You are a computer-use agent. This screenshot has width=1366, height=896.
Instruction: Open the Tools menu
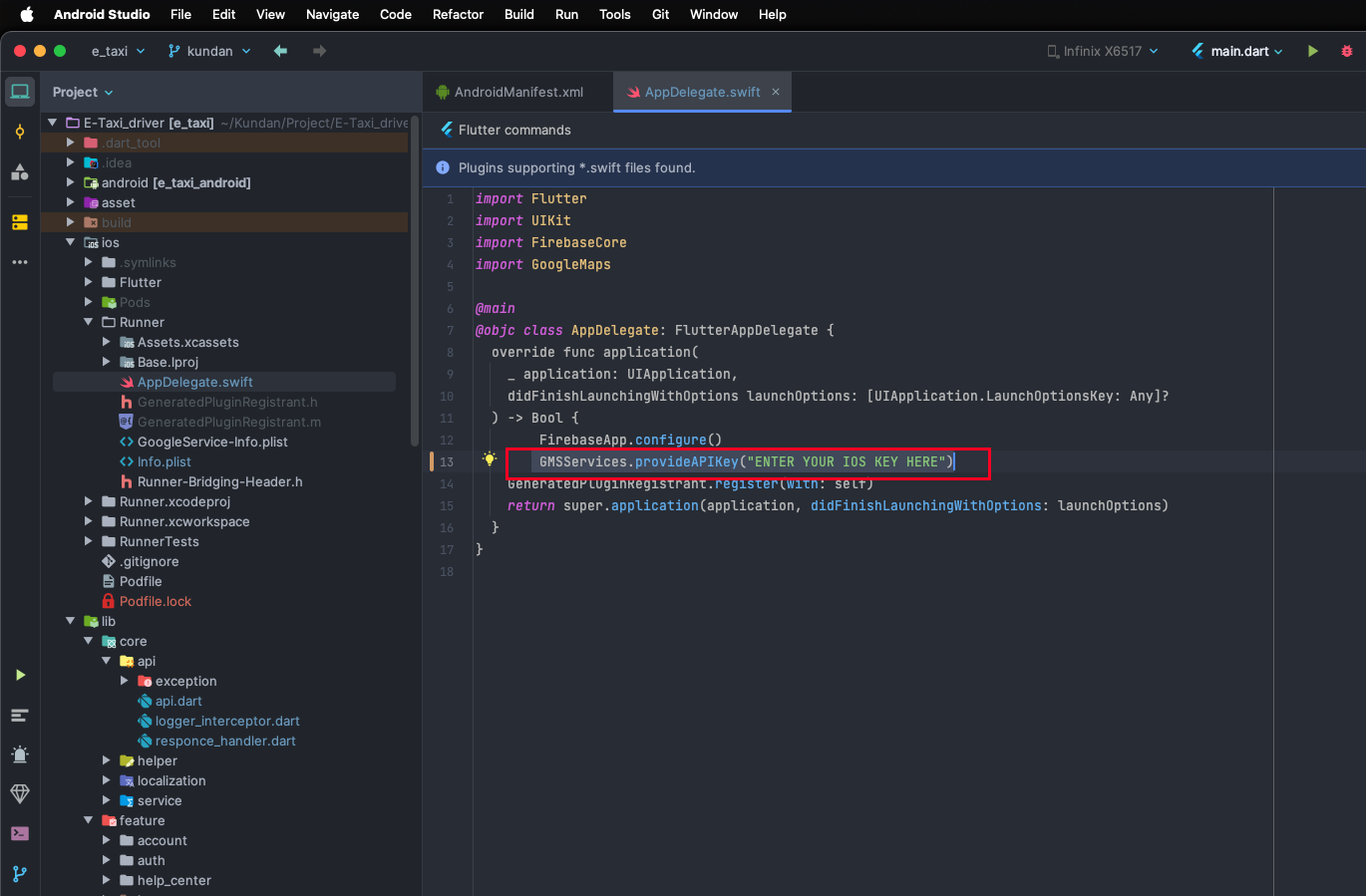pos(614,14)
